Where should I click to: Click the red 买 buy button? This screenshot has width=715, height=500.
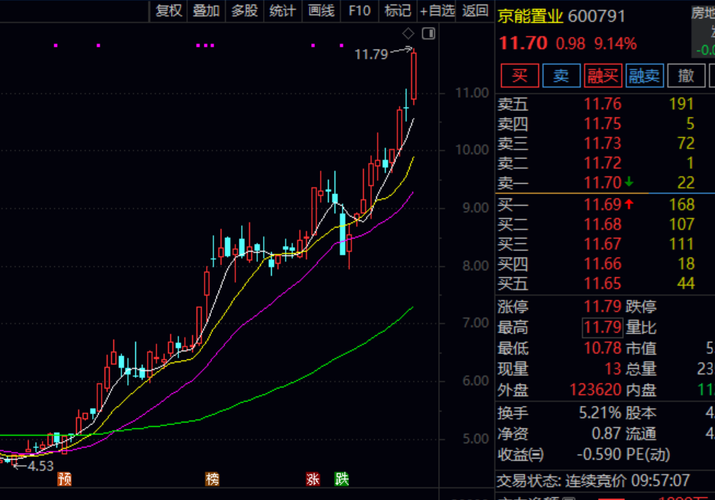pos(520,75)
